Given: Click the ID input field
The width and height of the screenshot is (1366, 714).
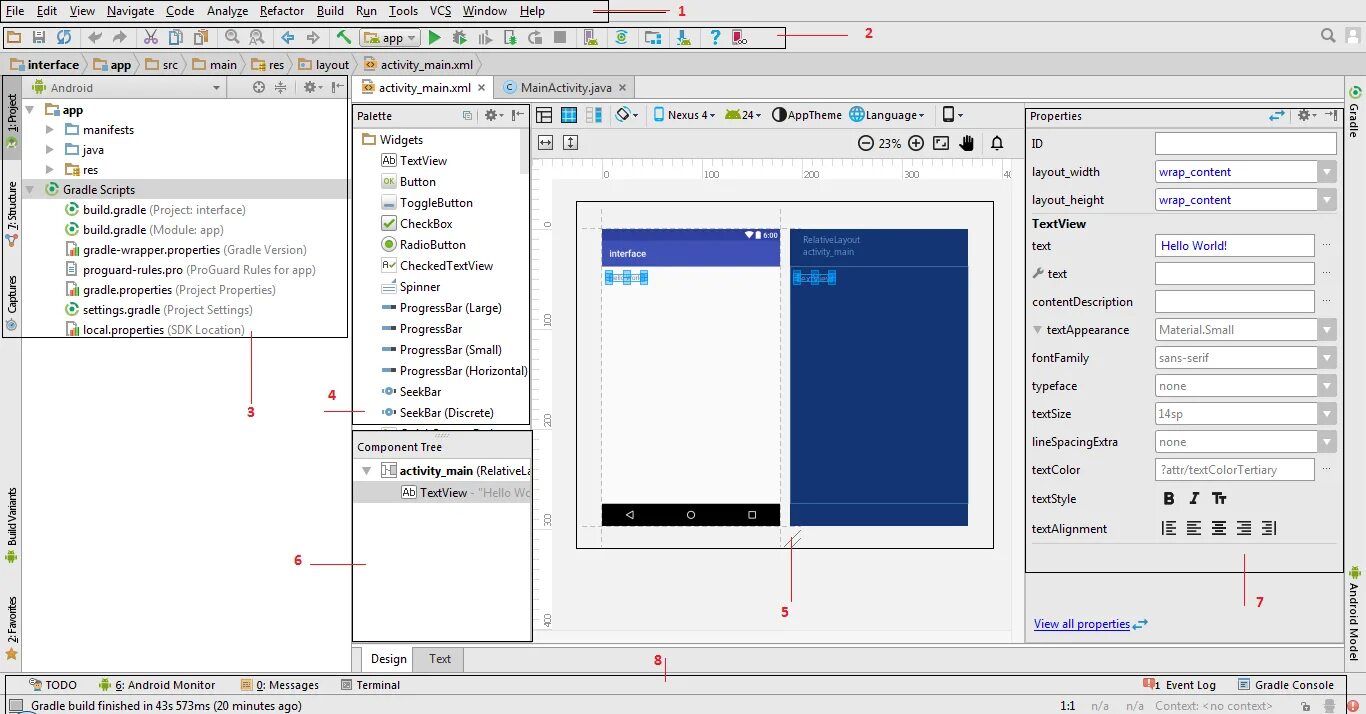Looking at the screenshot, I should point(1245,144).
